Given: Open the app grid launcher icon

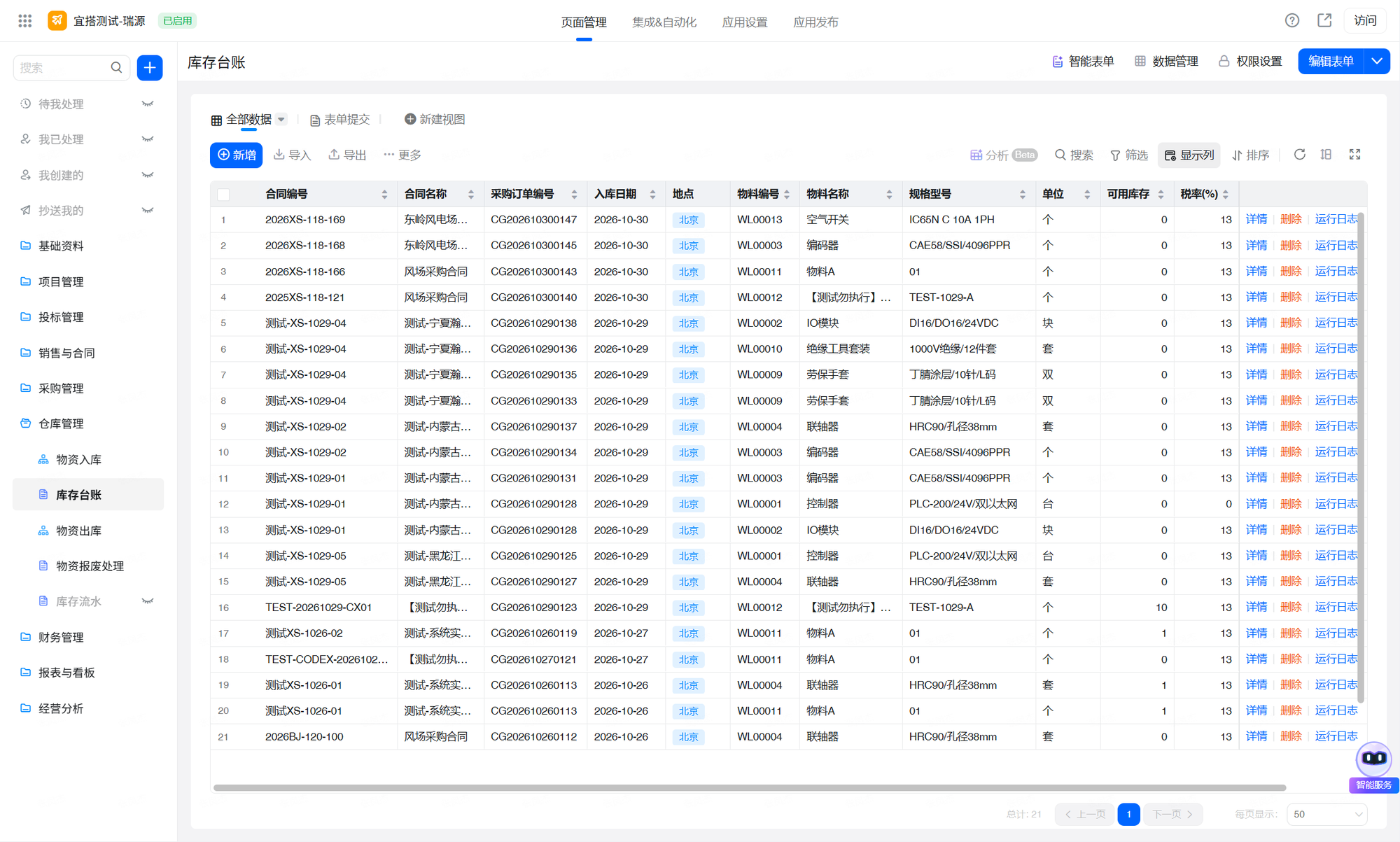Looking at the screenshot, I should pyautogui.click(x=25, y=21).
